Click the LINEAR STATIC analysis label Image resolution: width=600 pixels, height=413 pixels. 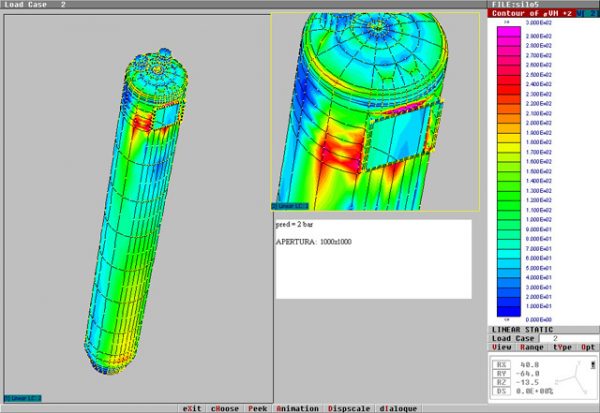(x=522, y=330)
